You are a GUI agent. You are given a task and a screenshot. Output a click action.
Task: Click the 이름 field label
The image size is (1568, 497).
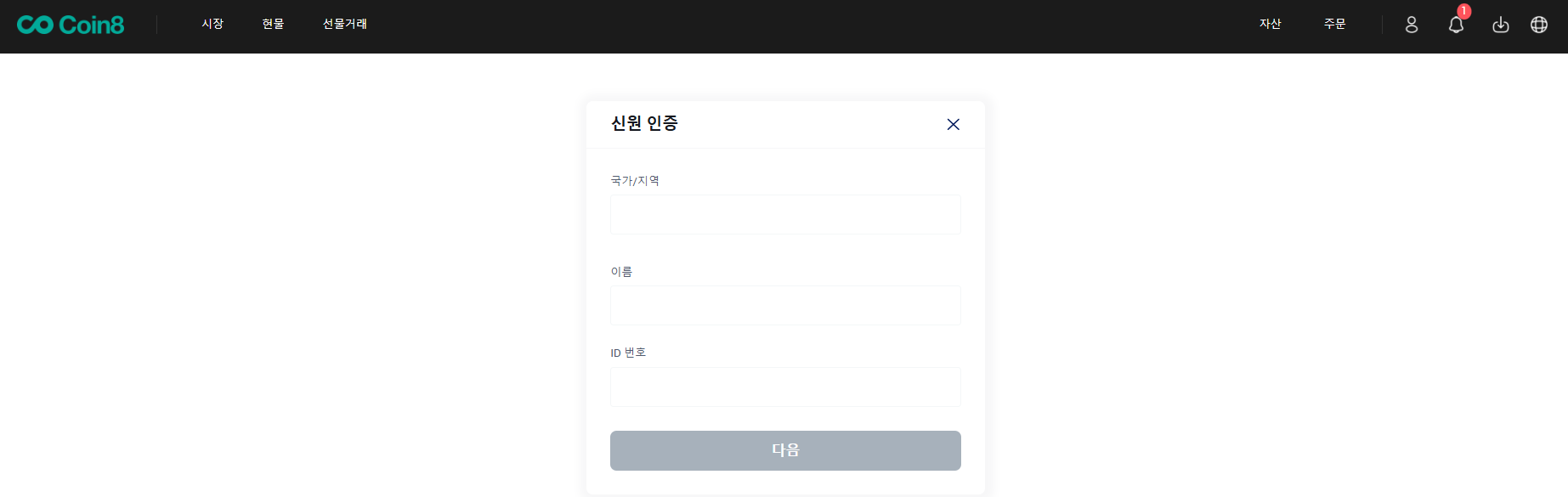pos(621,272)
